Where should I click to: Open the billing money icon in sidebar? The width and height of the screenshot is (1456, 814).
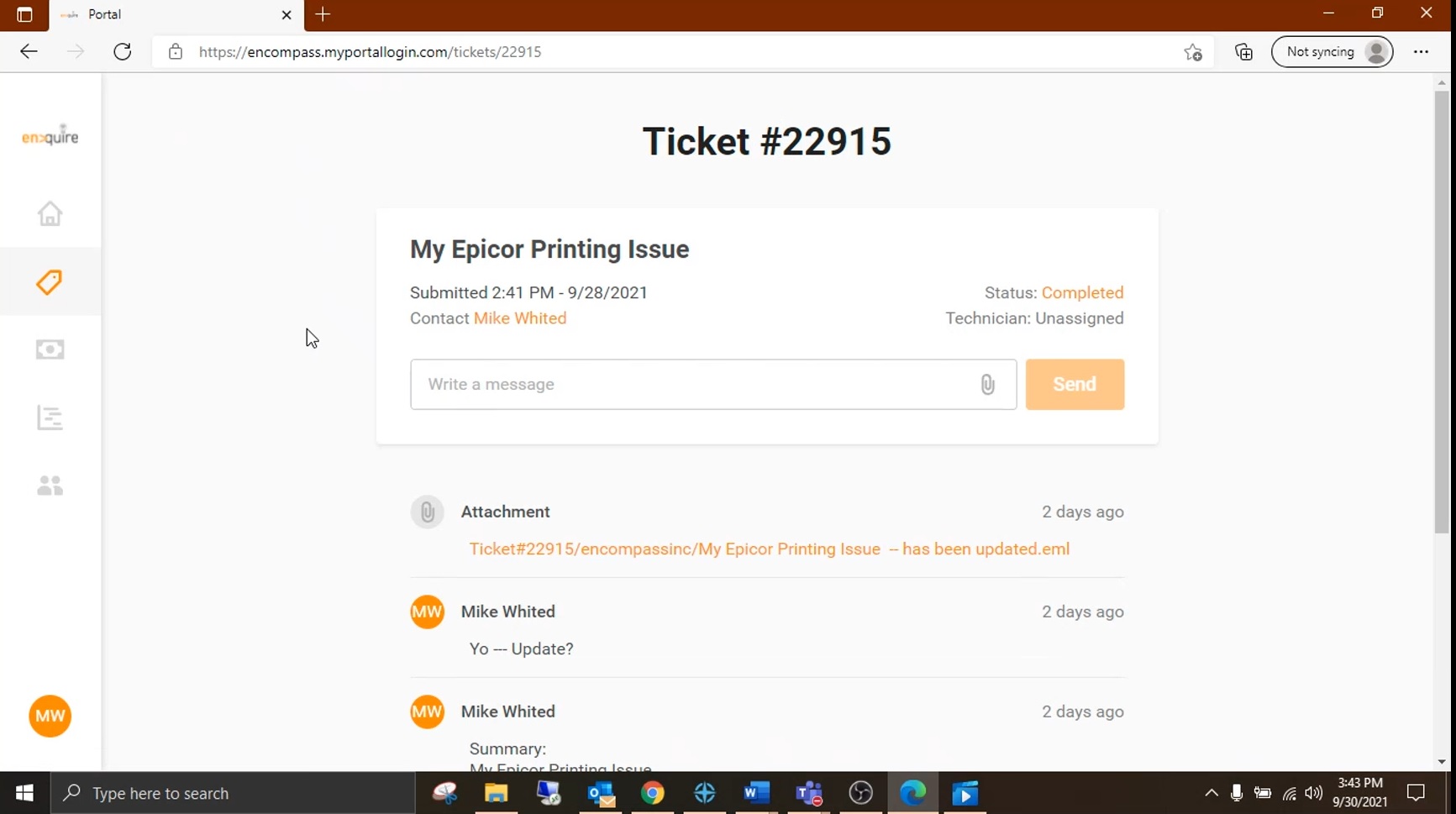(x=50, y=349)
